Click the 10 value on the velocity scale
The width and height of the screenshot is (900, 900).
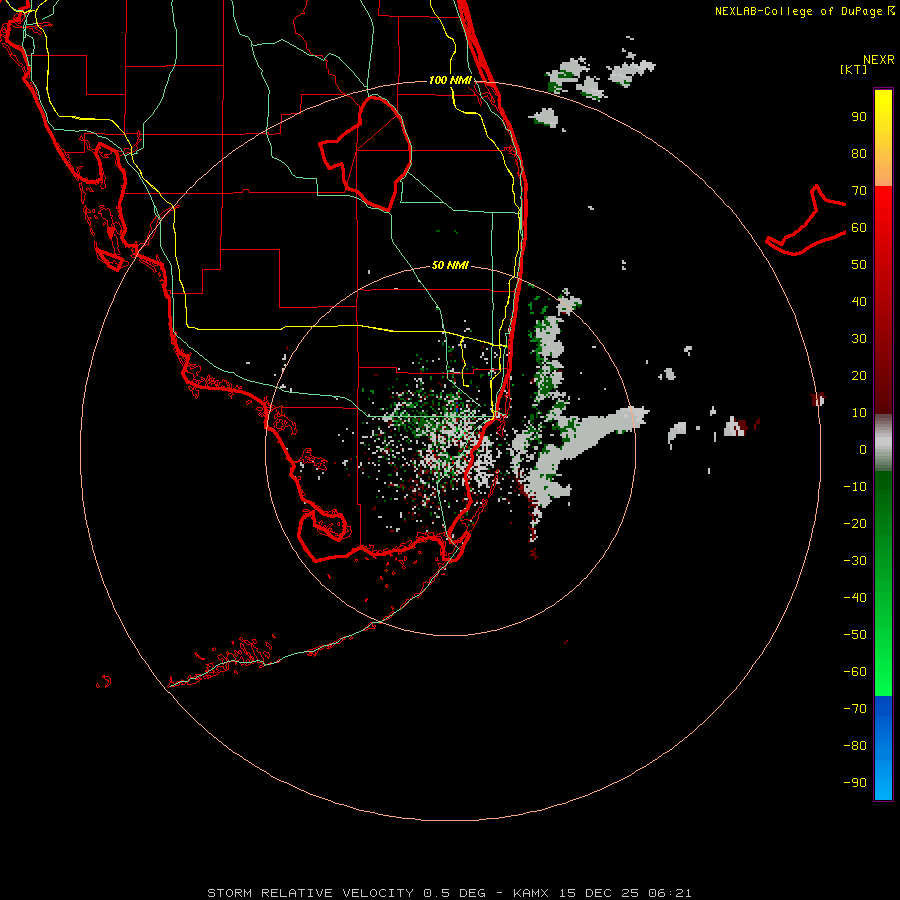(859, 413)
